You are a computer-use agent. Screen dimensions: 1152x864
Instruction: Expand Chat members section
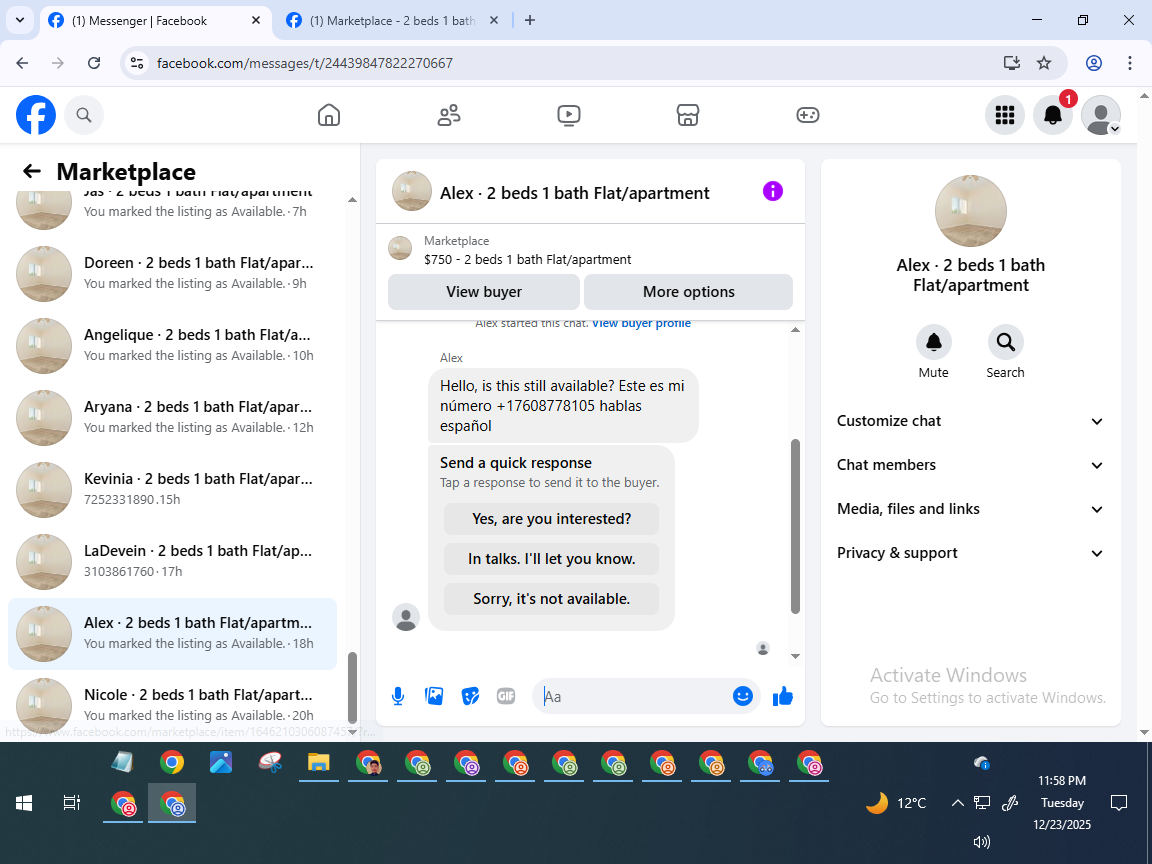970,465
